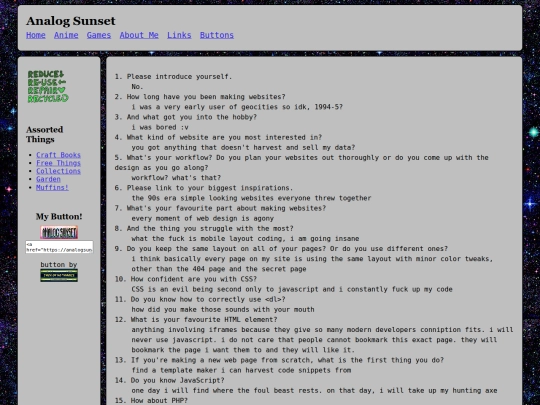Click question 'Please introduce yourself.'
This screenshot has height=405, width=540.
(179, 76)
